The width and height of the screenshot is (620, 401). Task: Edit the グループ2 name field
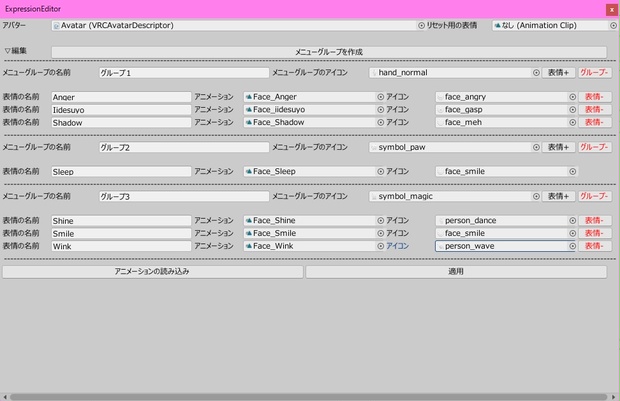[184, 147]
